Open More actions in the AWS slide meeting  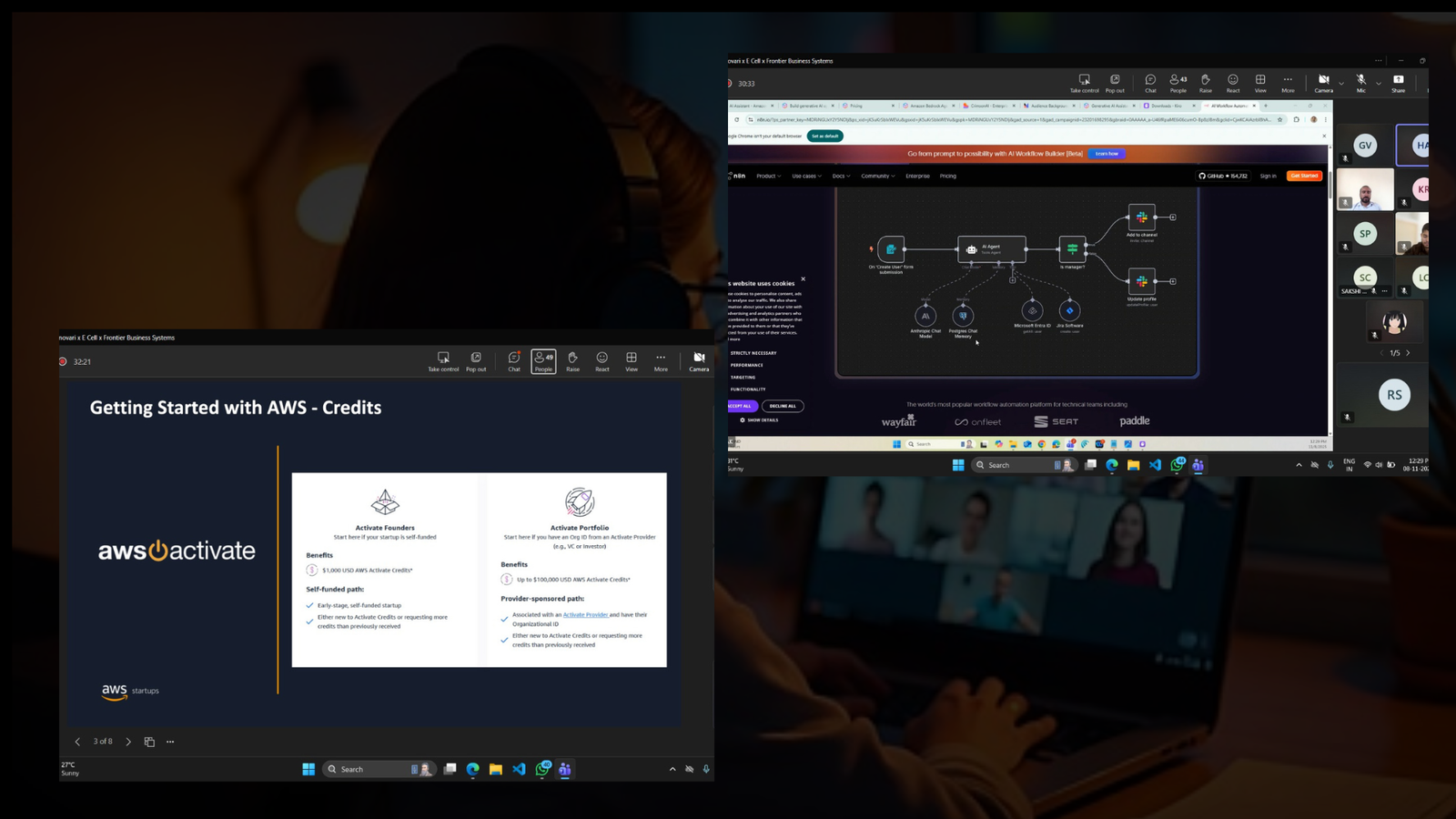click(x=661, y=361)
